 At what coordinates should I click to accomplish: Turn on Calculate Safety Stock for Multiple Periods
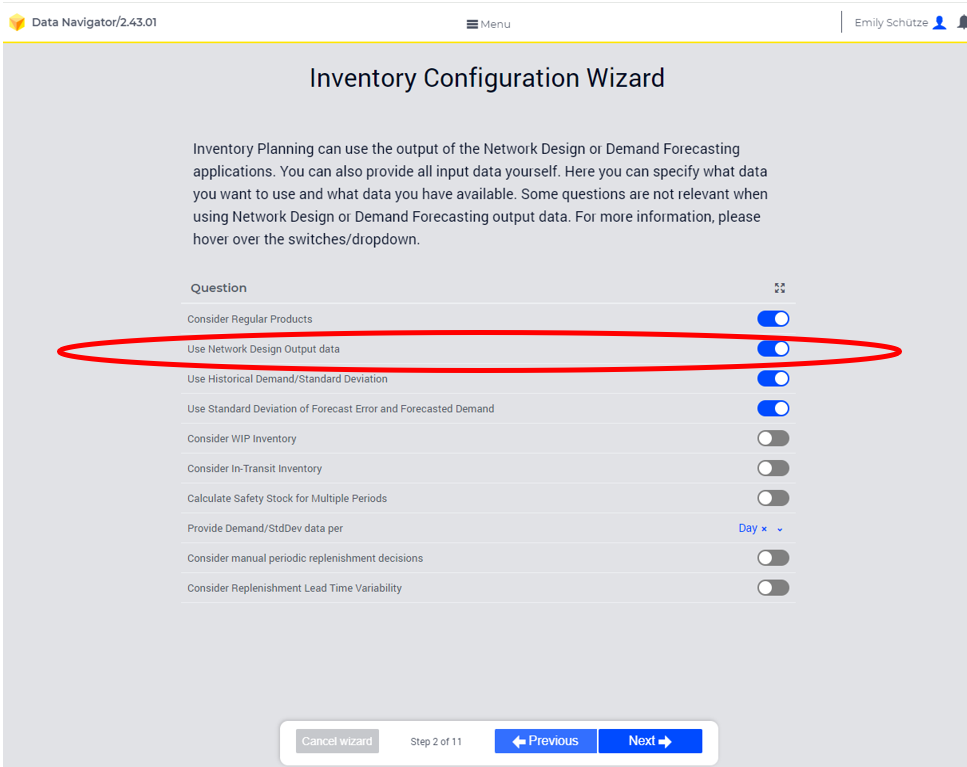pos(773,498)
